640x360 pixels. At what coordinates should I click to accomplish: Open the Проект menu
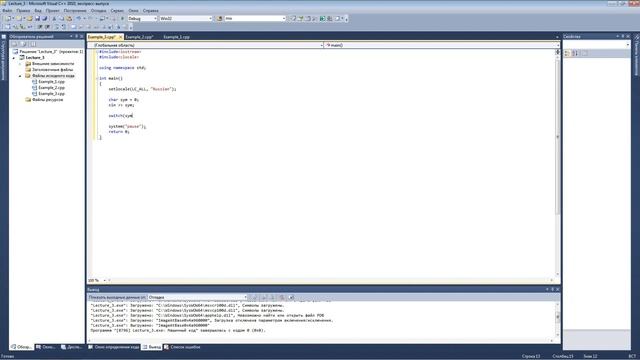coord(52,11)
